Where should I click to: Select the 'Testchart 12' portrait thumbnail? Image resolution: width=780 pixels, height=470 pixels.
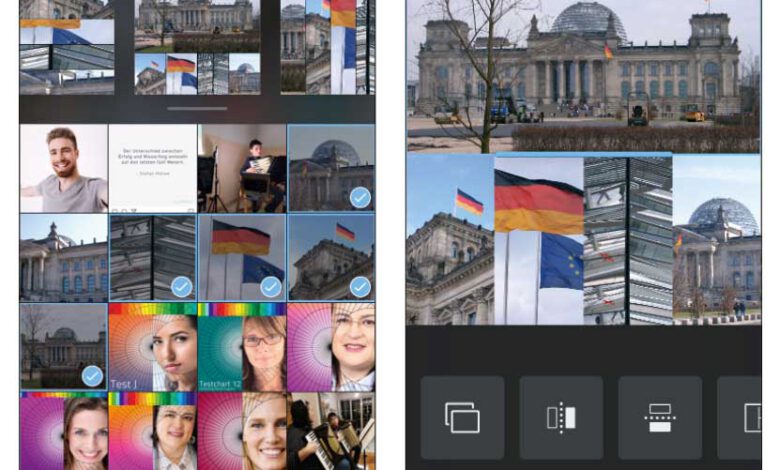click(242, 347)
